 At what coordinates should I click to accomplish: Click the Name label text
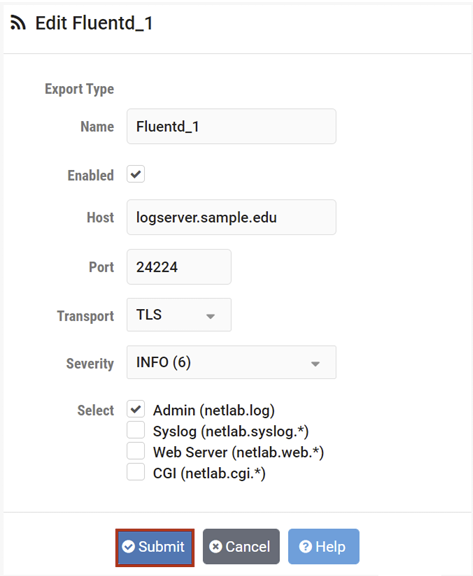click(x=97, y=127)
